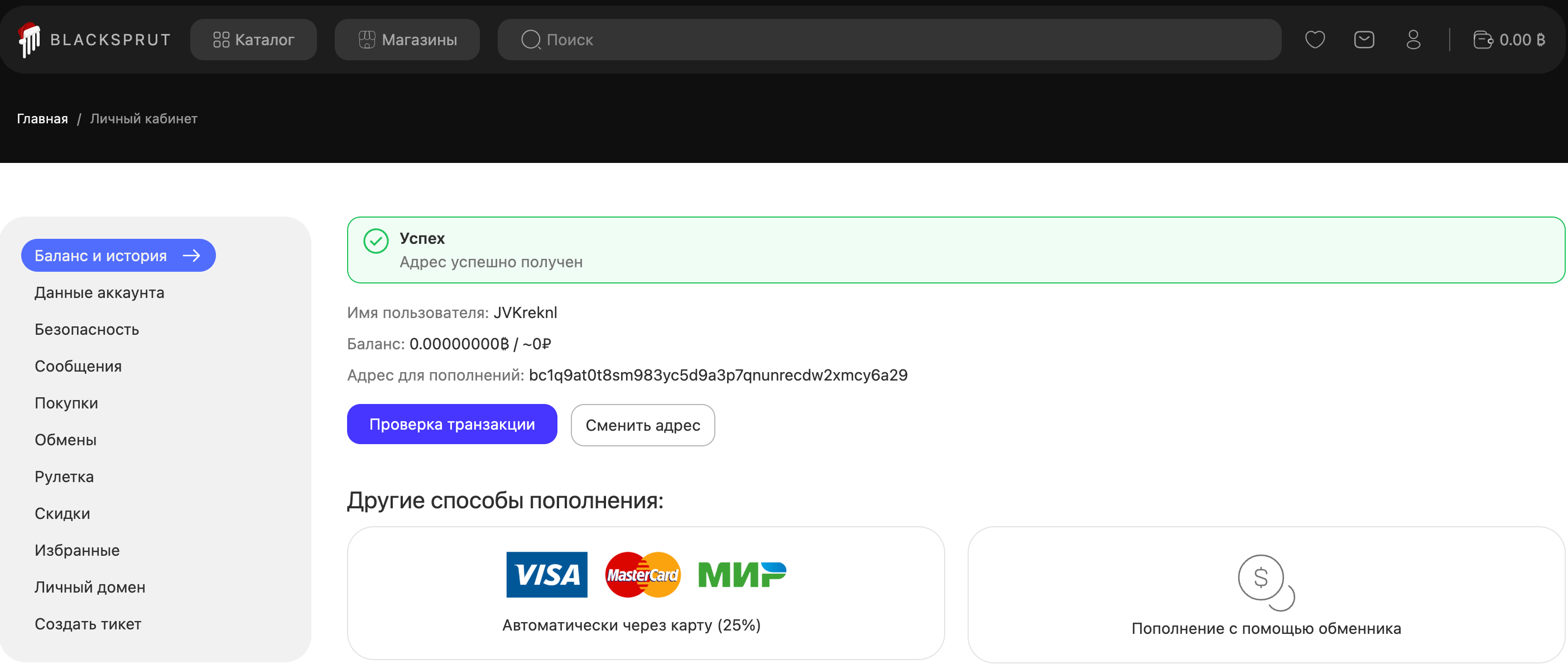This screenshot has height=664, width=1568.
Task: Click the green success checkmark icon
Action: tap(376, 241)
